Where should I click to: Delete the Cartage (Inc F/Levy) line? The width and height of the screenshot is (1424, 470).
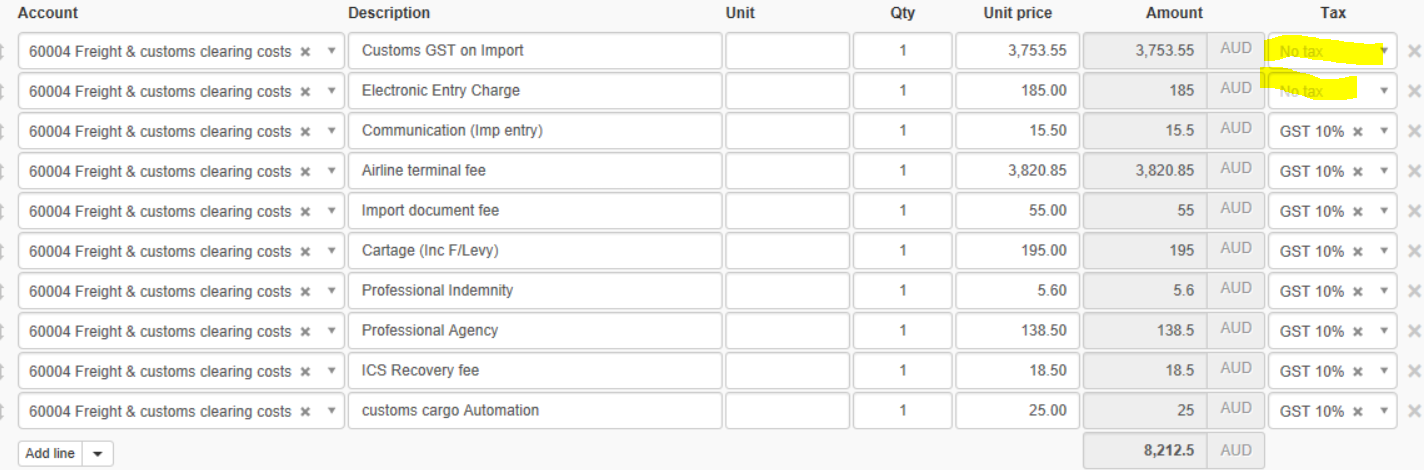(x=1414, y=251)
